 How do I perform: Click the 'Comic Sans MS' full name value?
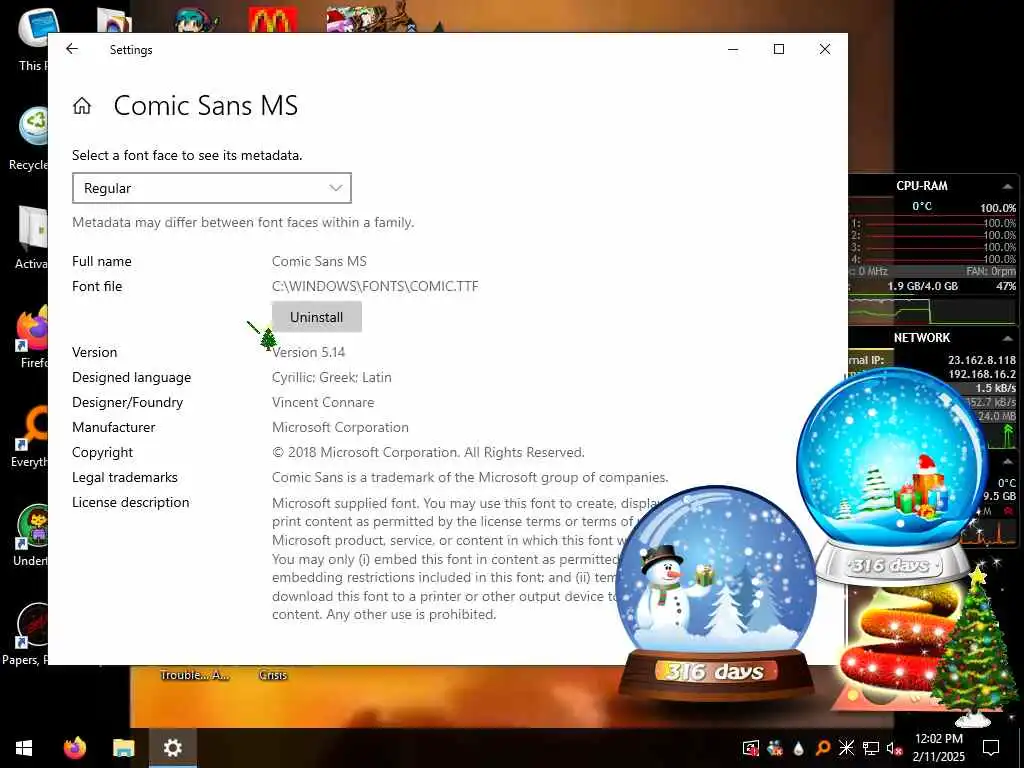[x=319, y=261]
